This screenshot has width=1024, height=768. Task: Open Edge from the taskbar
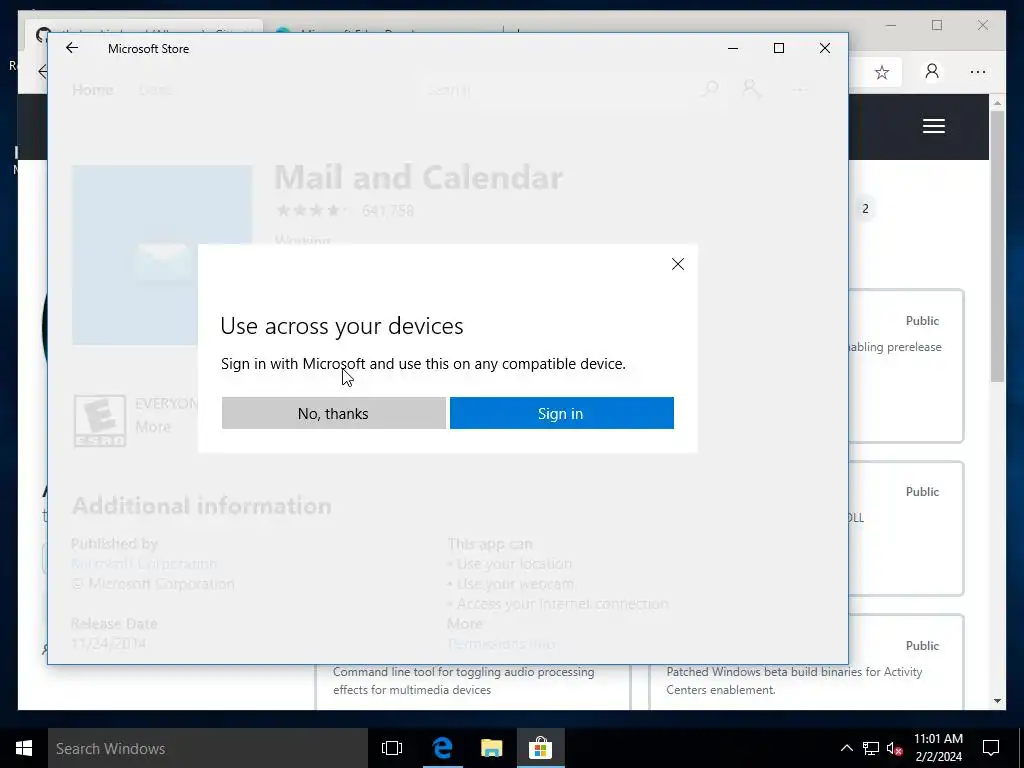coord(442,748)
